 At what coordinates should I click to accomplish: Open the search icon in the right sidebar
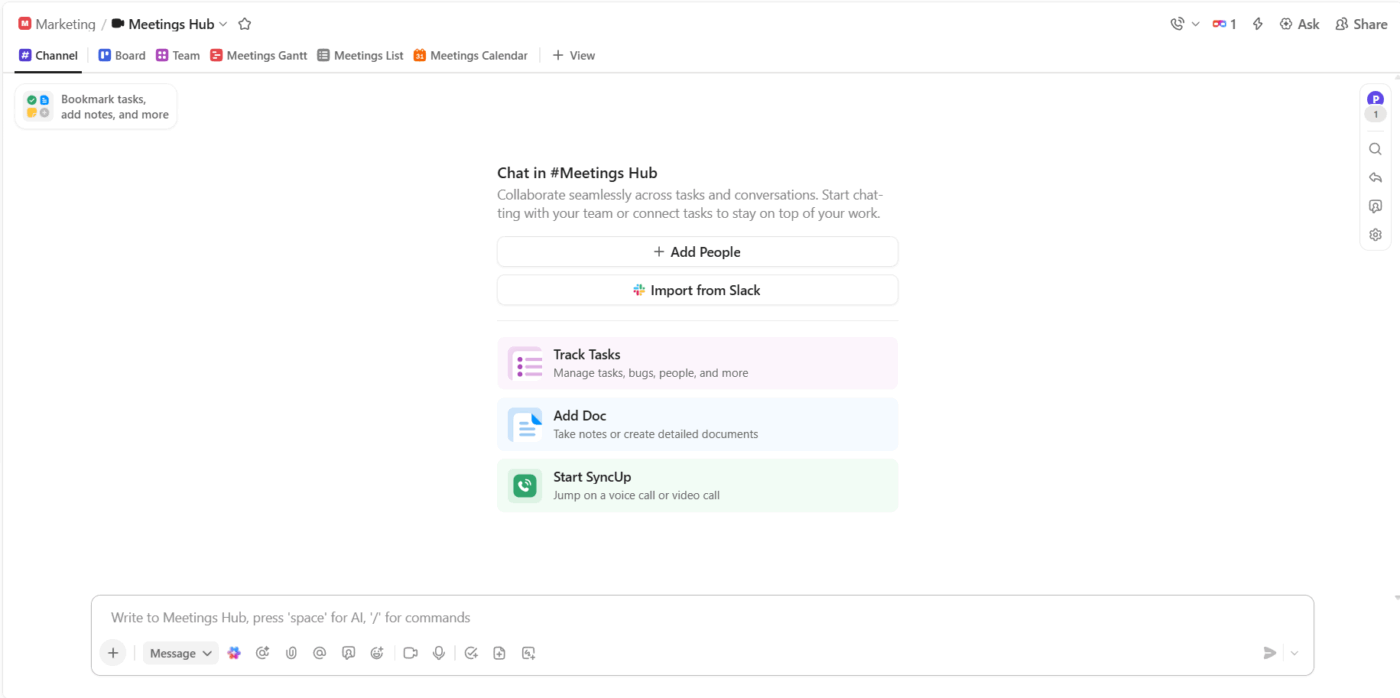tap(1375, 148)
